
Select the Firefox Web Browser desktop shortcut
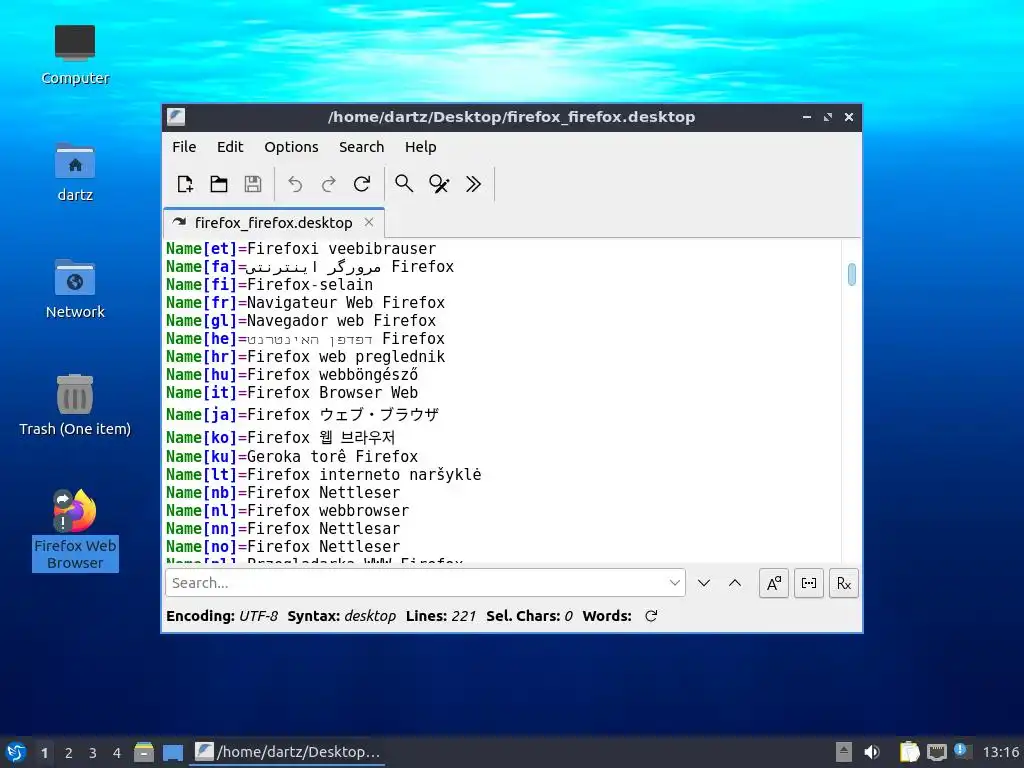(75, 529)
